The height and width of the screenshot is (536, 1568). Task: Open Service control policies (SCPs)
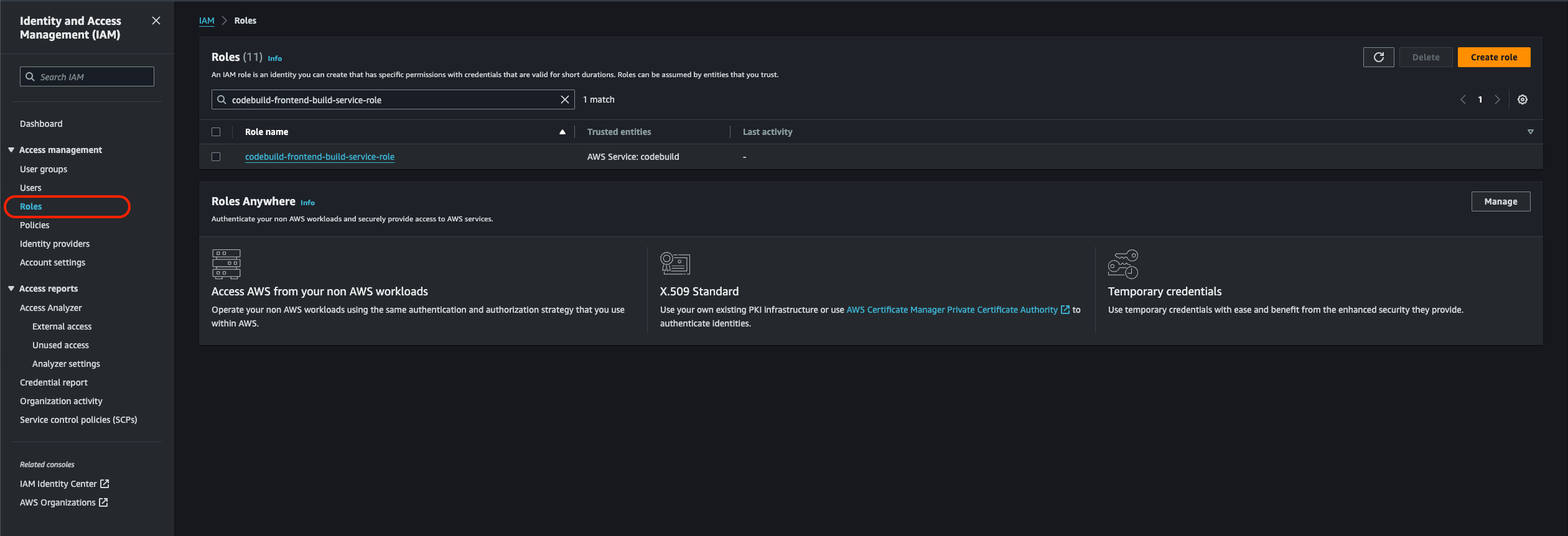point(78,420)
